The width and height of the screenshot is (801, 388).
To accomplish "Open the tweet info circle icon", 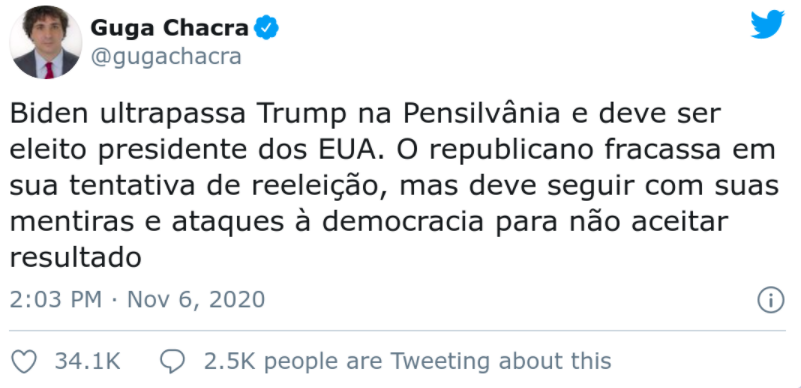I will [770, 300].
